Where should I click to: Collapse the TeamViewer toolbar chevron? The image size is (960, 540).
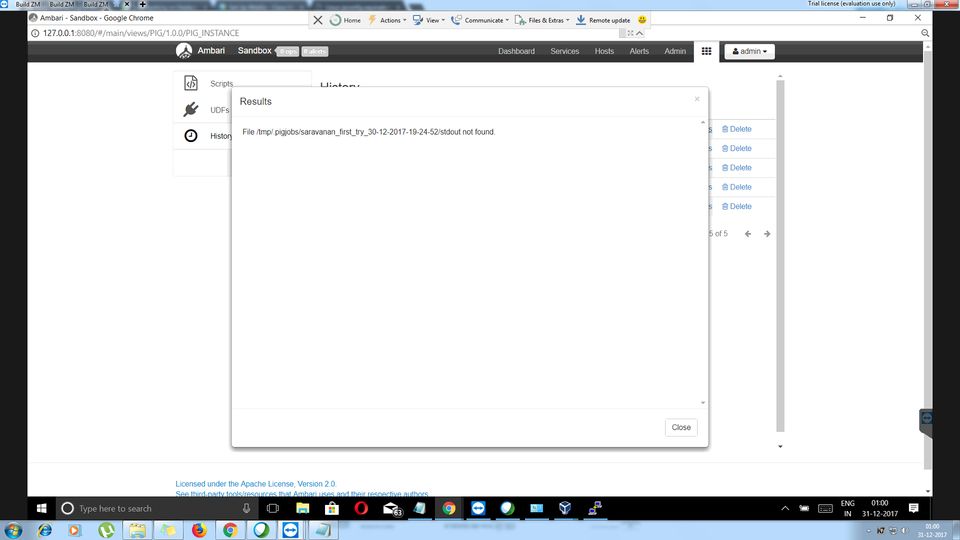click(x=640, y=33)
